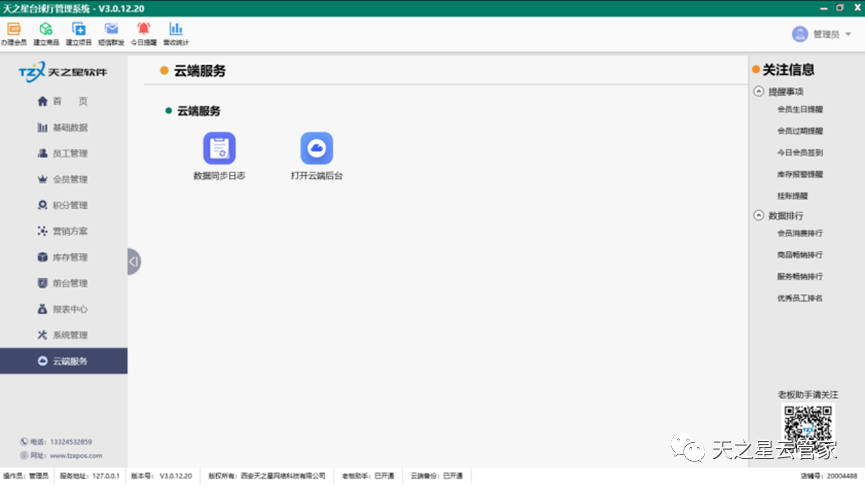Collapse the 数据排行 section
The height and width of the screenshot is (487, 865).
coord(758,215)
